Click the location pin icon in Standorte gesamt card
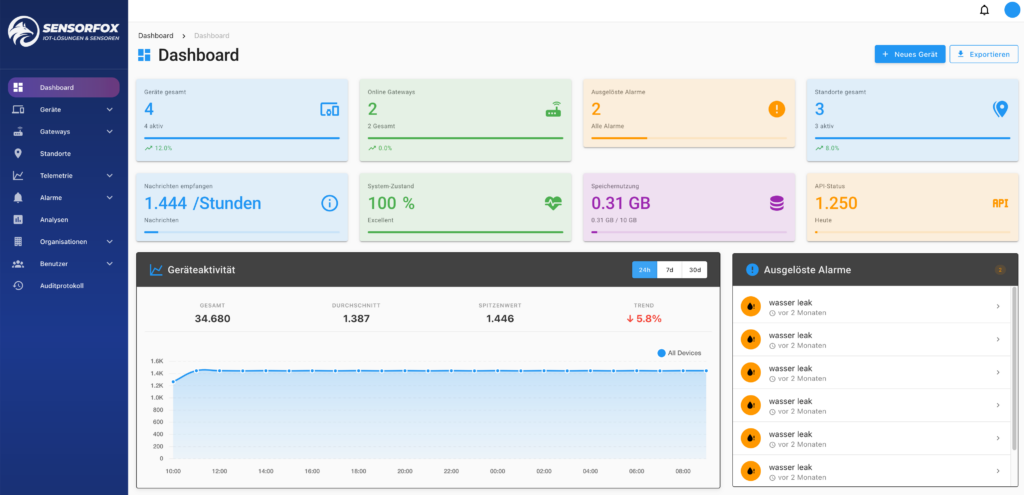This screenshot has width=1024, height=495. (1000, 109)
